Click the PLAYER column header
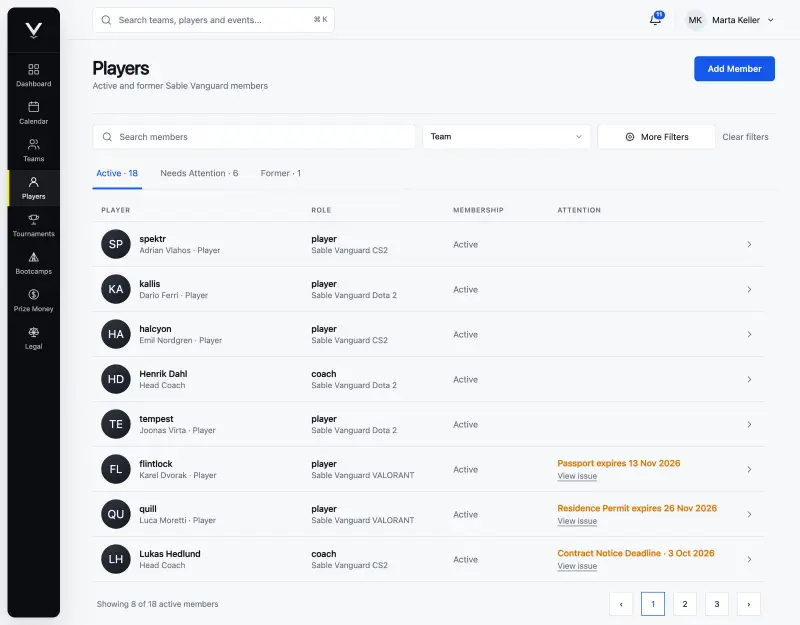Screen dimensions: 800x625 (x=116, y=210)
